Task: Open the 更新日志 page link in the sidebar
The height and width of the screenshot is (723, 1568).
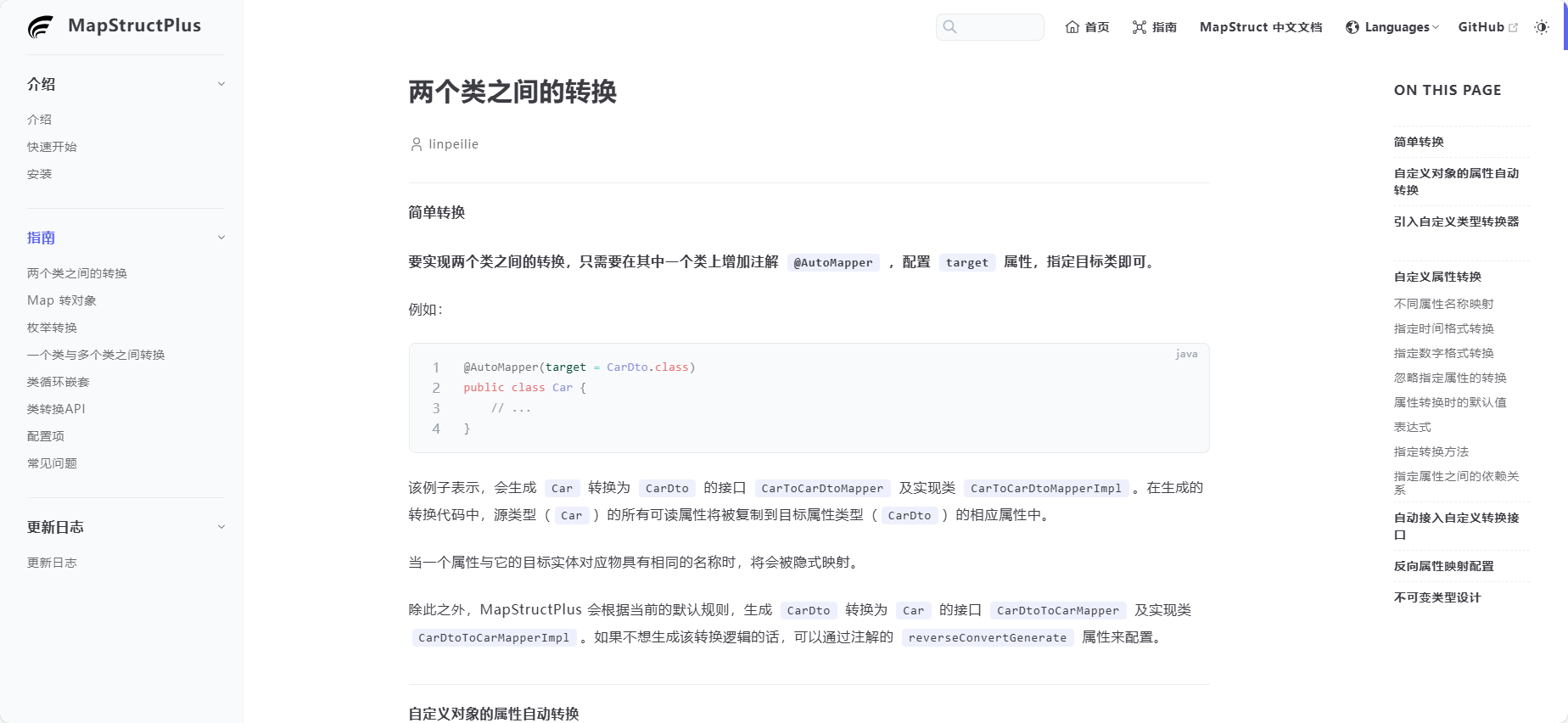Action: pyautogui.click(x=52, y=563)
